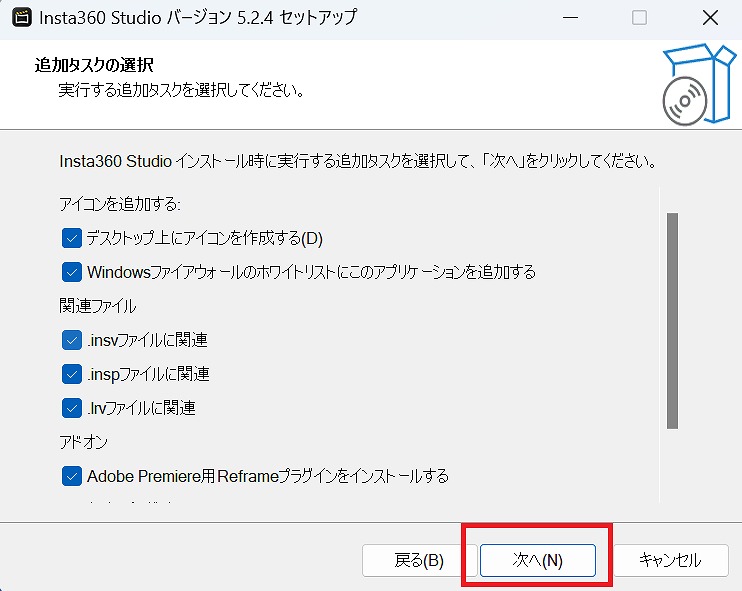This screenshot has height=591, width=742.
Task: Toggle Adobe Premiere Reframe plugin checkbox
Action: [x=71, y=476]
